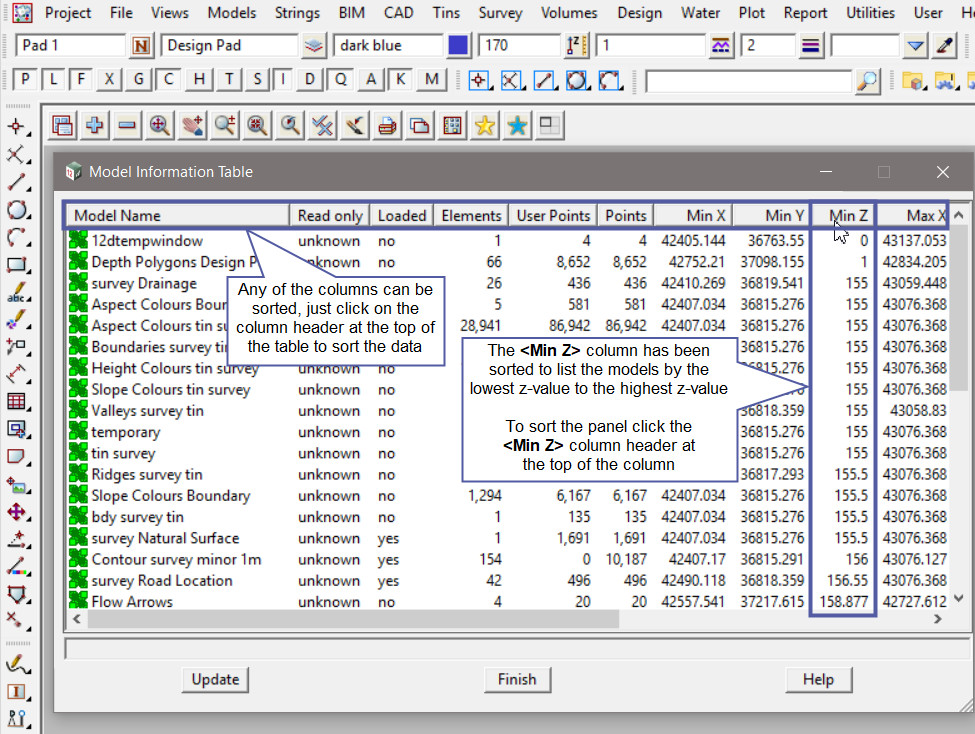This screenshot has height=734, width=975.
Task: Open the Tins menu
Action: click(446, 13)
